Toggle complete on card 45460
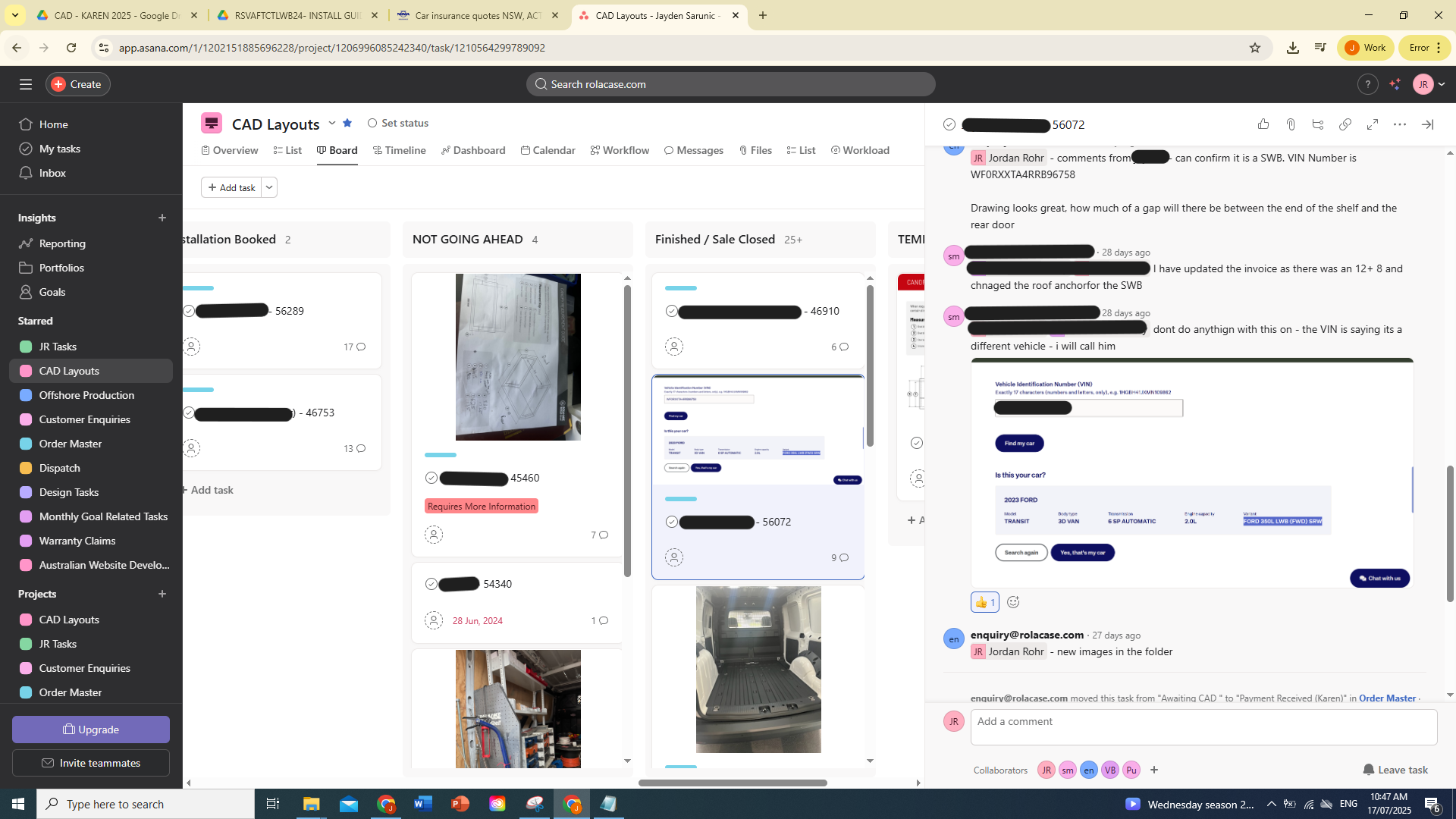Image resolution: width=1456 pixels, height=819 pixels. click(x=431, y=478)
